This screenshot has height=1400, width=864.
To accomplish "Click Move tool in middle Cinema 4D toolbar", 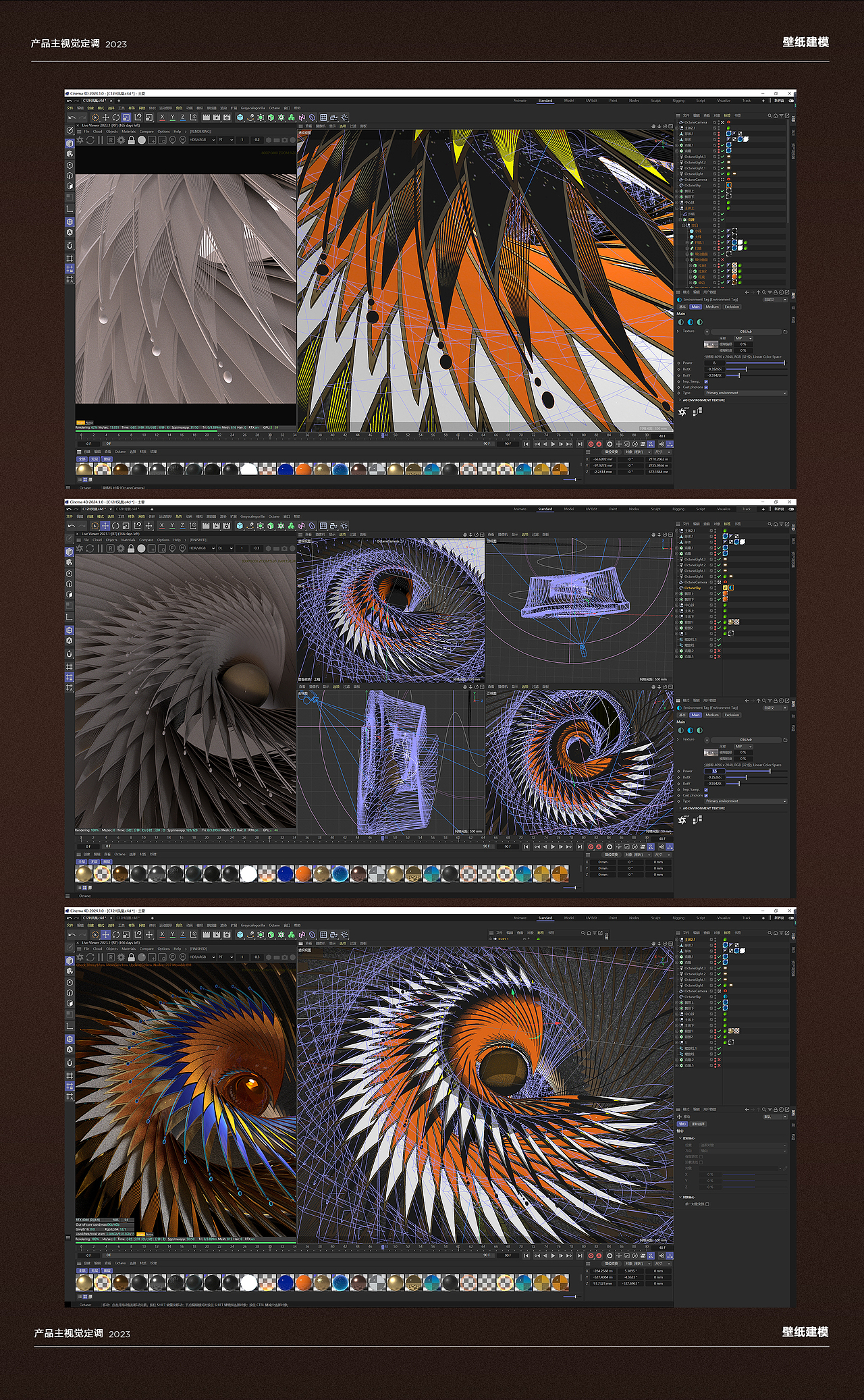I will click(105, 526).
